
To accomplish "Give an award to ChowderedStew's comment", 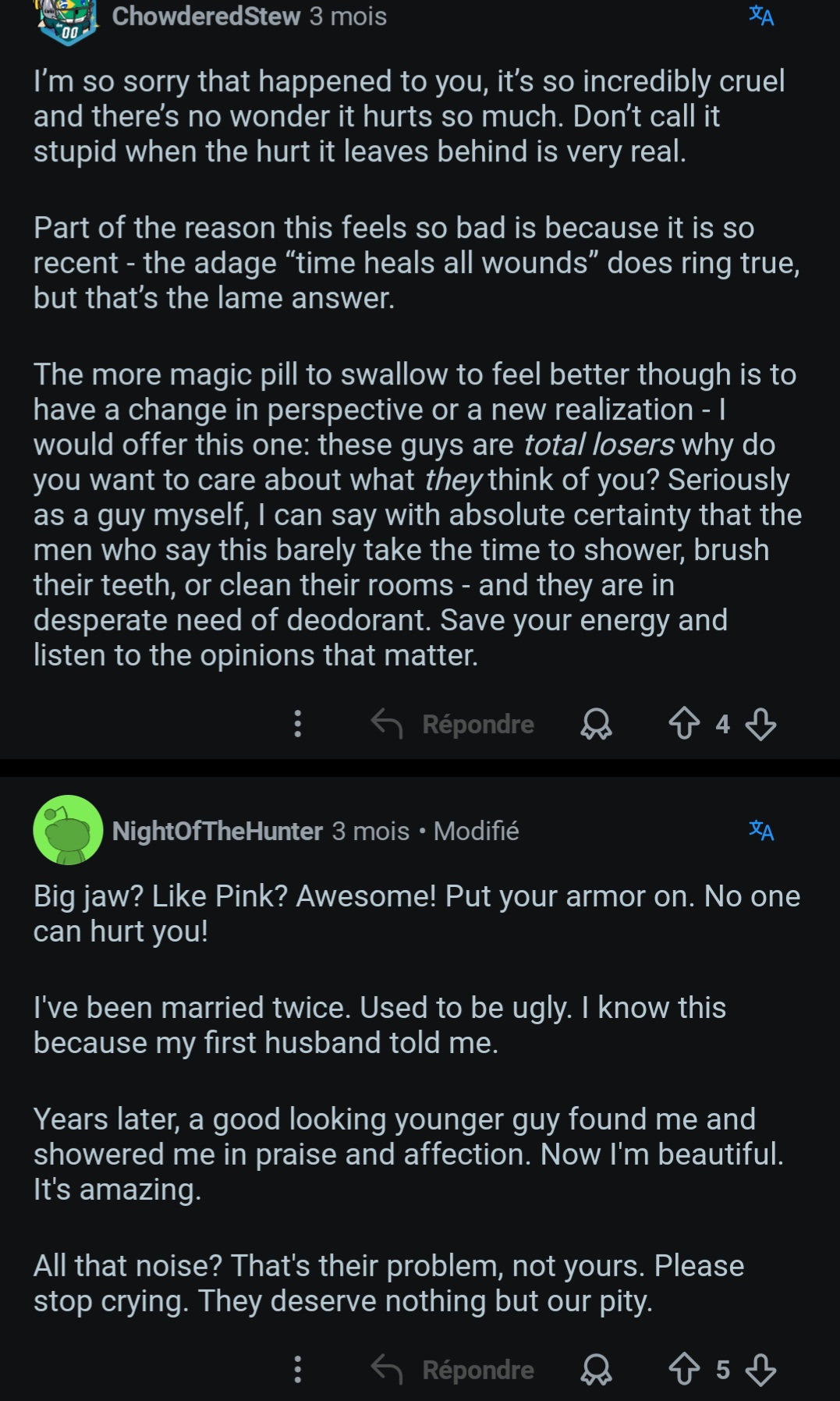I will click(596, 724).
